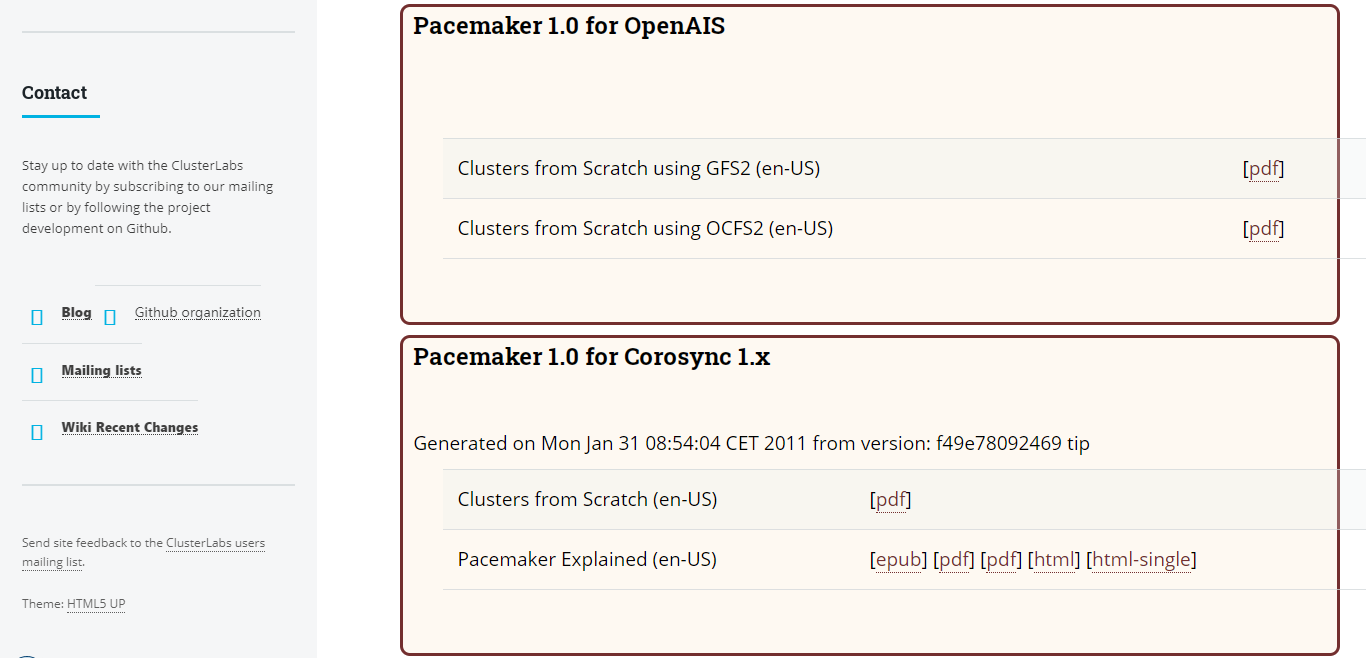The width and height of the screenshot is (1368, 658).
Task: Click the Pacemaker 1.0 for OpenAIS heading
Action: click(569, 26)
